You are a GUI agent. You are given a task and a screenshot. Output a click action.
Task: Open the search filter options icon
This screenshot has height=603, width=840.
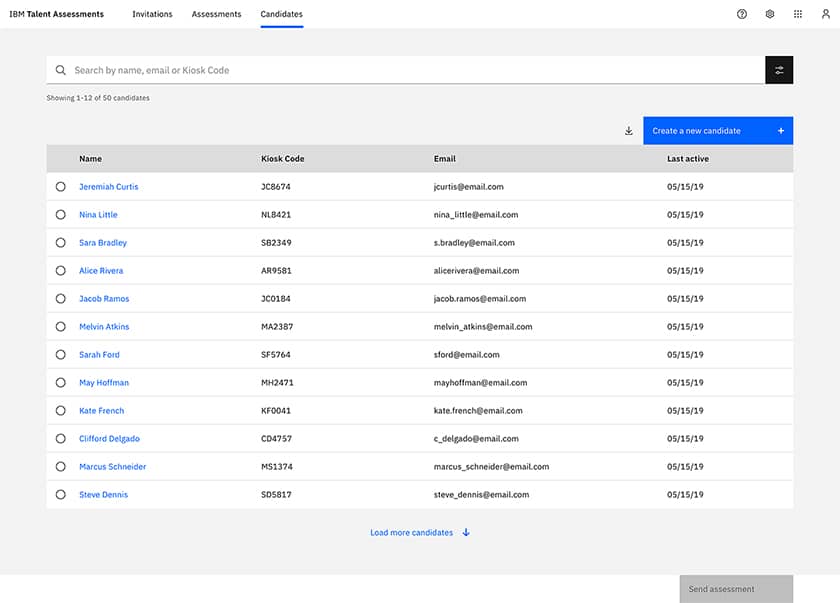(779, 70)
